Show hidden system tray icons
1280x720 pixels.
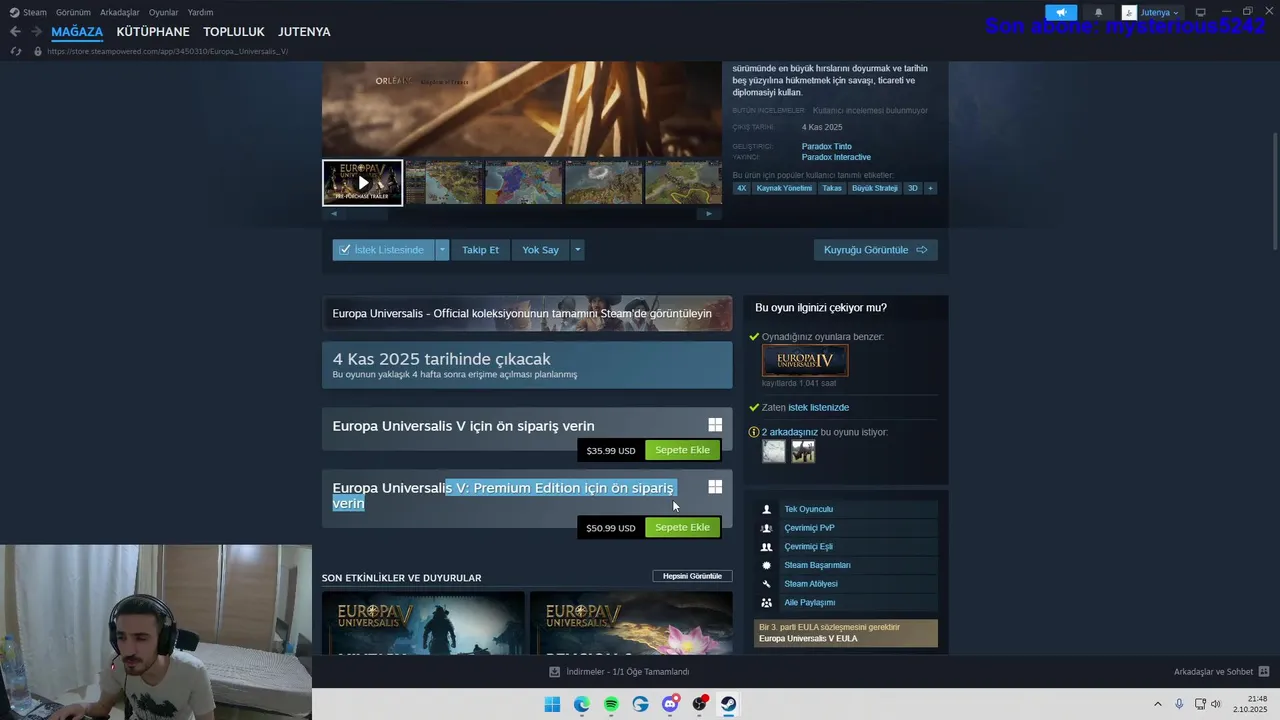[x=1158, y=704]
